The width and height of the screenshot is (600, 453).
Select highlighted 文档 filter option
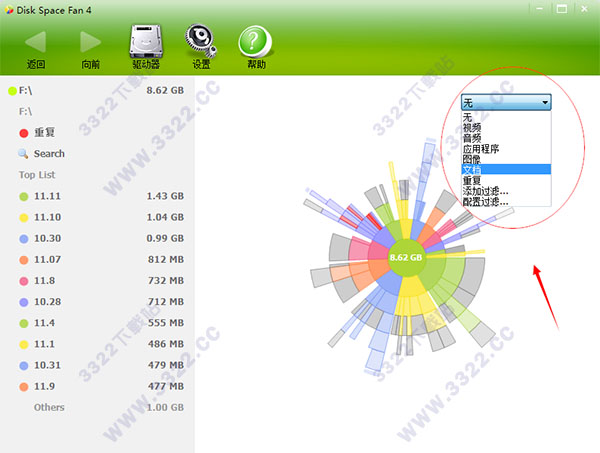coord(506,169)
